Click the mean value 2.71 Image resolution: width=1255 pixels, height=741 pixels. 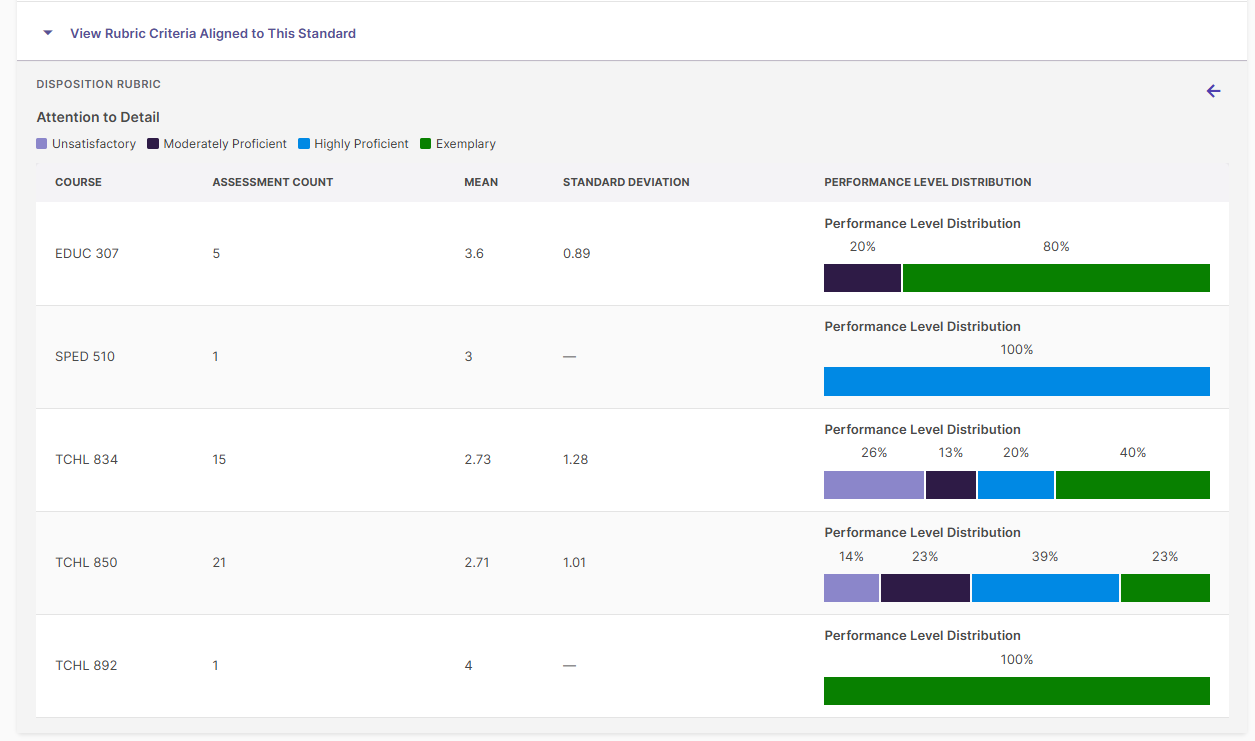pyautogui.click(x=478, y=563)
